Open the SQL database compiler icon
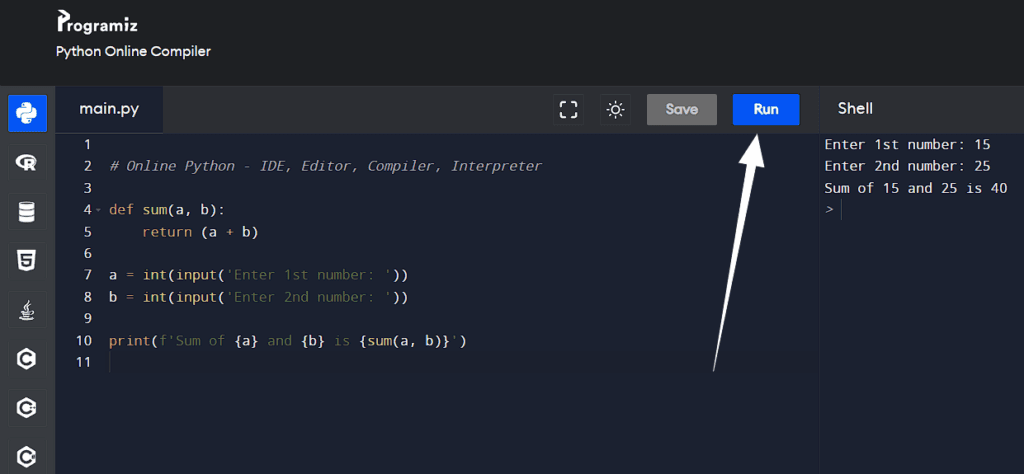This screenshot has height=474, width=1024. tap(27, 212)
